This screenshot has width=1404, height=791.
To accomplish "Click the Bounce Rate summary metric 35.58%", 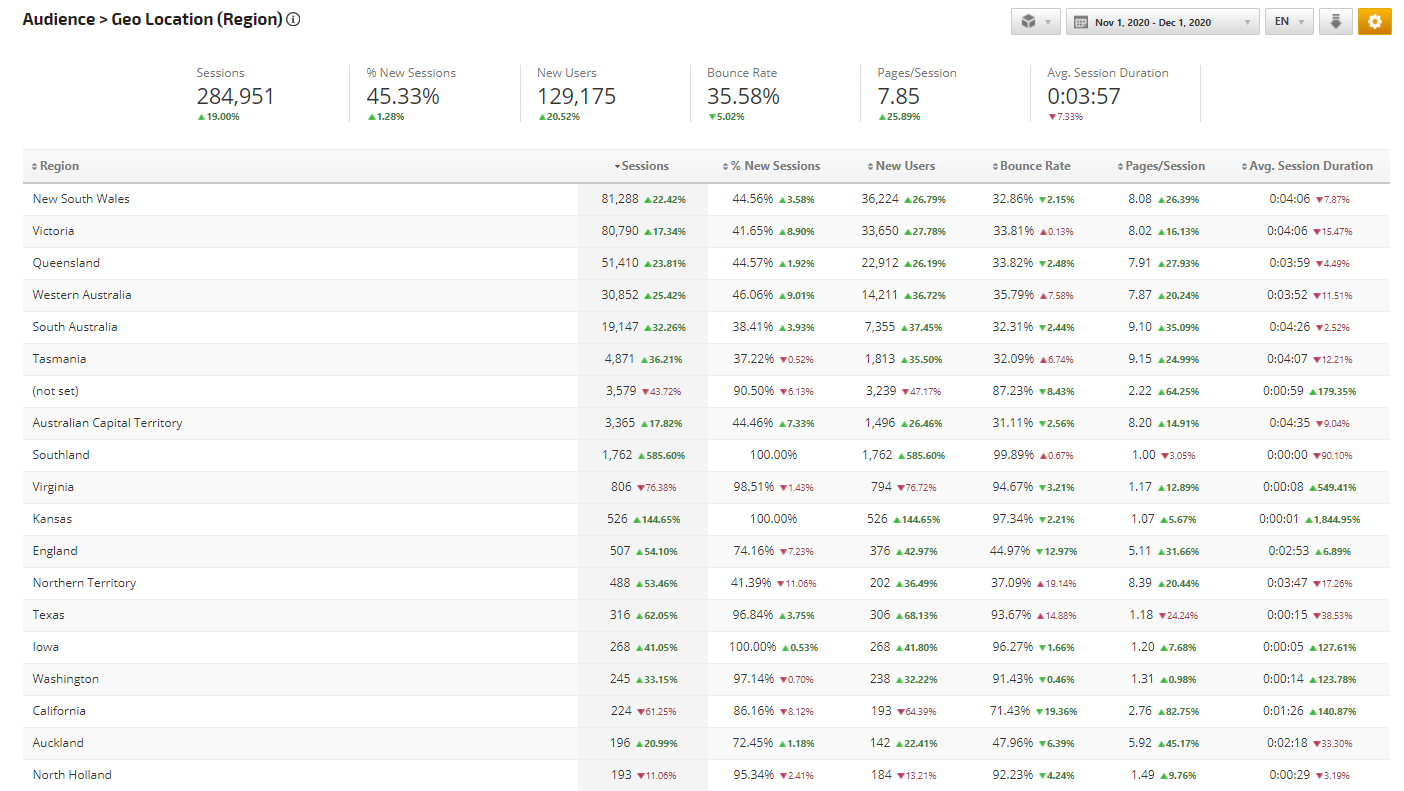I will [x=743, y=97].
